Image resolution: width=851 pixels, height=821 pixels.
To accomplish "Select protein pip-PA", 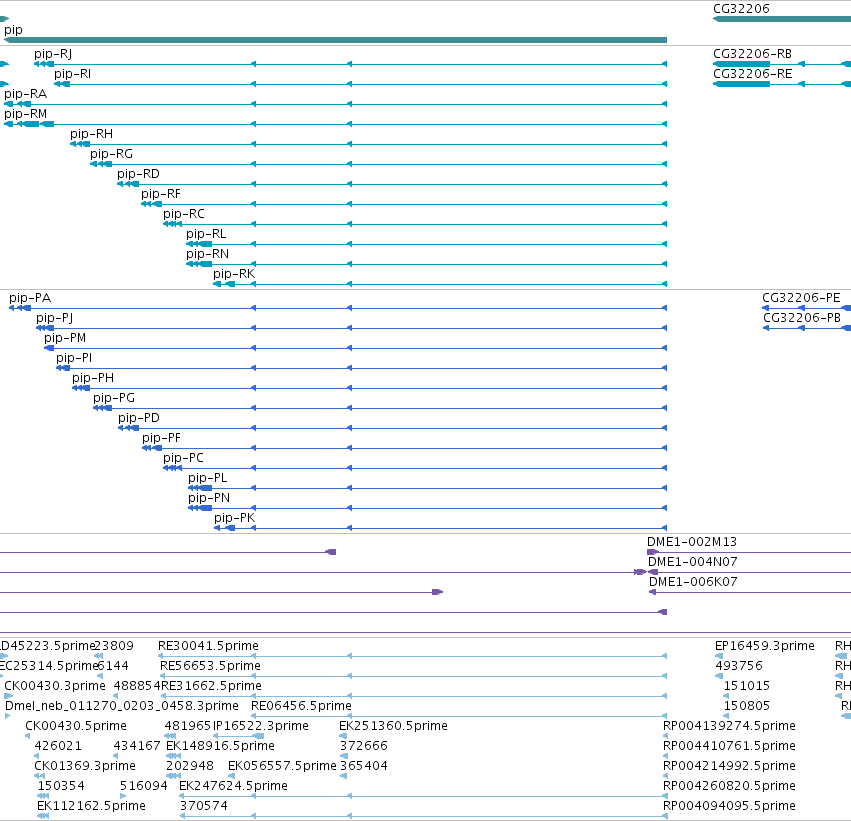I will (30, 298).
